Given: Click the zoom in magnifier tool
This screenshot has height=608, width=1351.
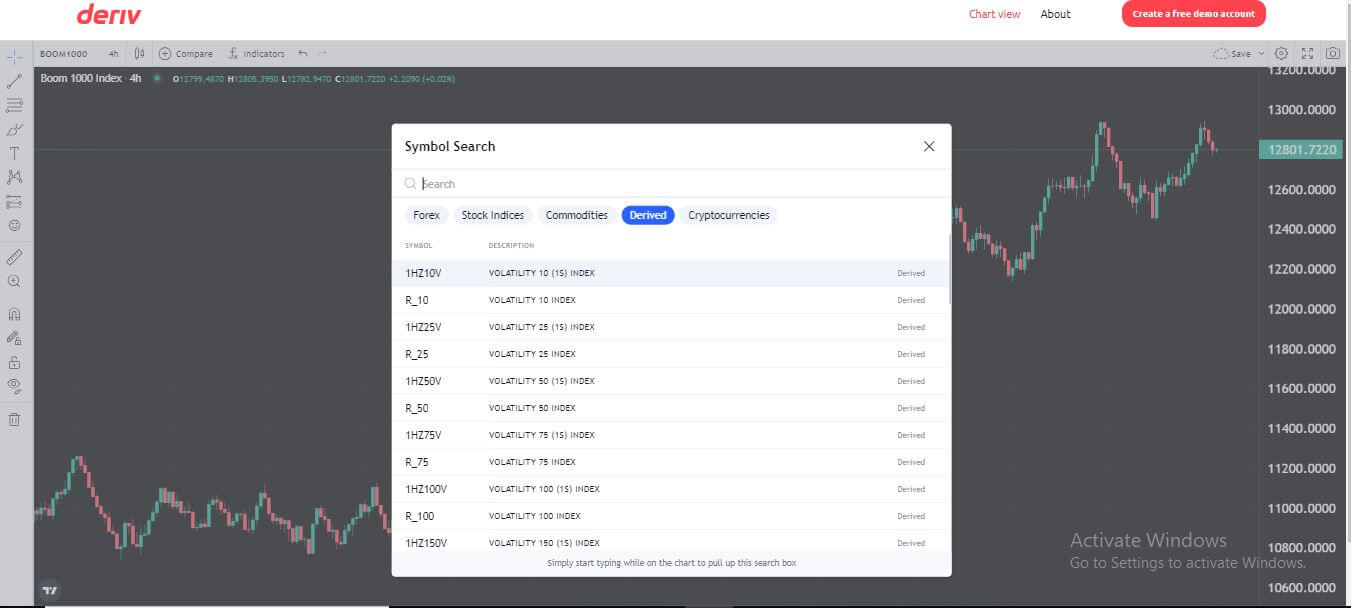Looking at the screenshot, I should (x=15, y=281).
